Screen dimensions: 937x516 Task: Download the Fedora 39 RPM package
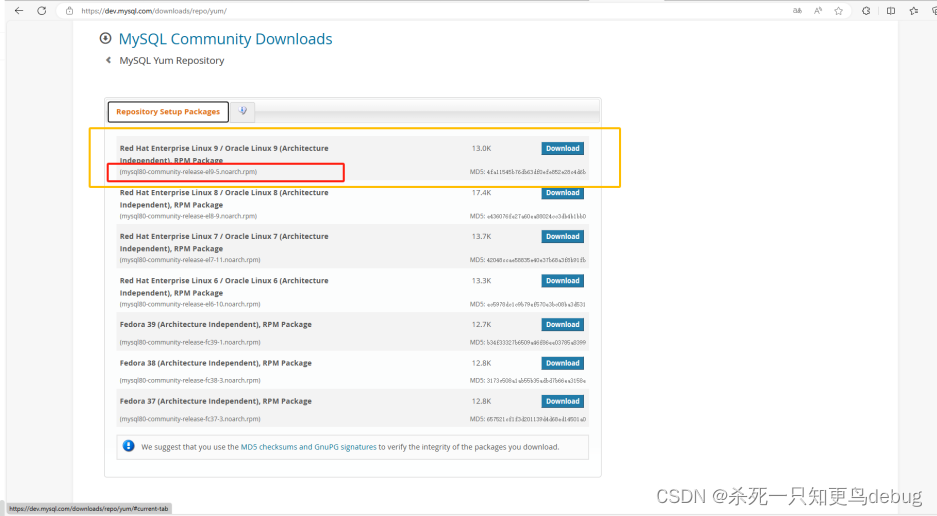pos(562,324)
